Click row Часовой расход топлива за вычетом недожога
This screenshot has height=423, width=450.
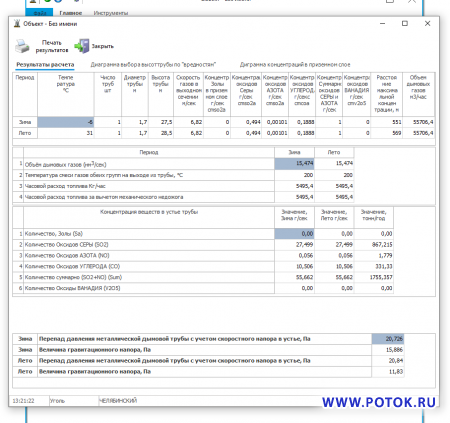pos(183,197)
